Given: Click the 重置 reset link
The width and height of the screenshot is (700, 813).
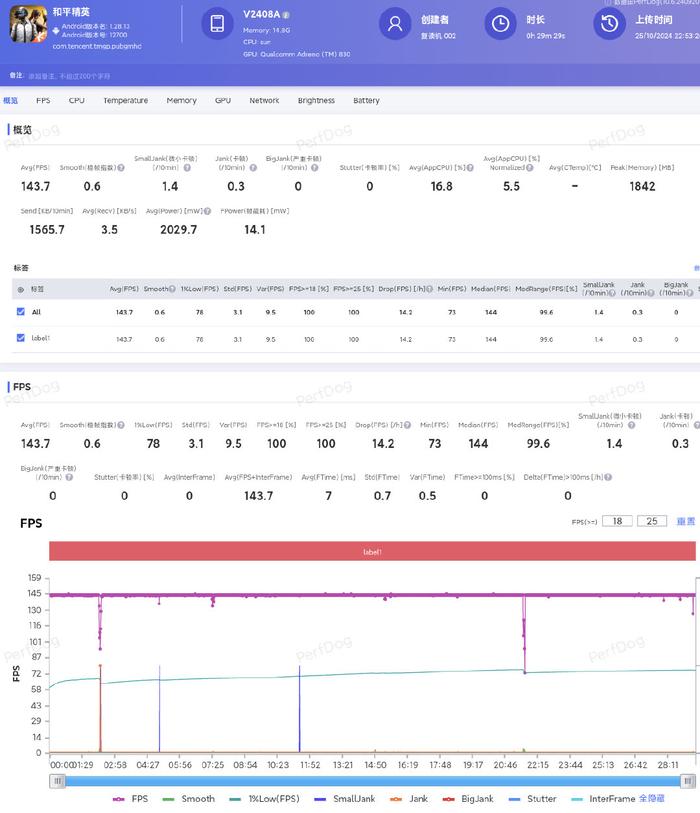Looking at the screenshot, I should 685,521.
